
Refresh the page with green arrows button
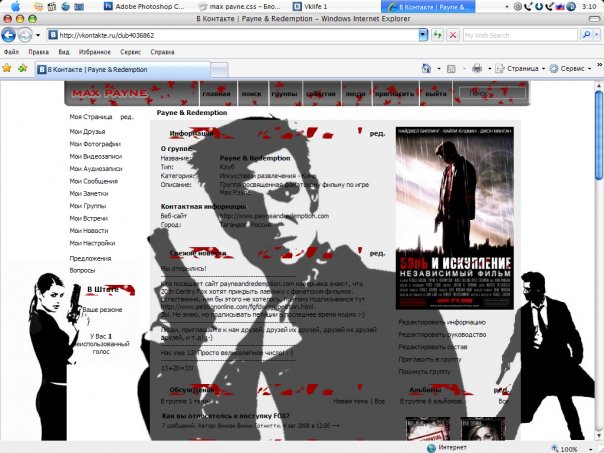point(438,35)
